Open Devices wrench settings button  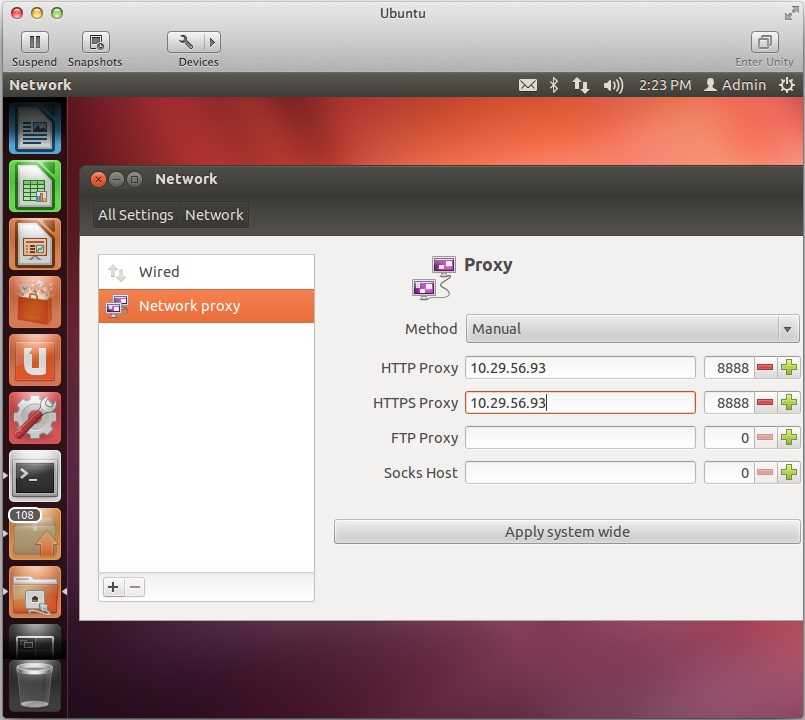(185, 42)
